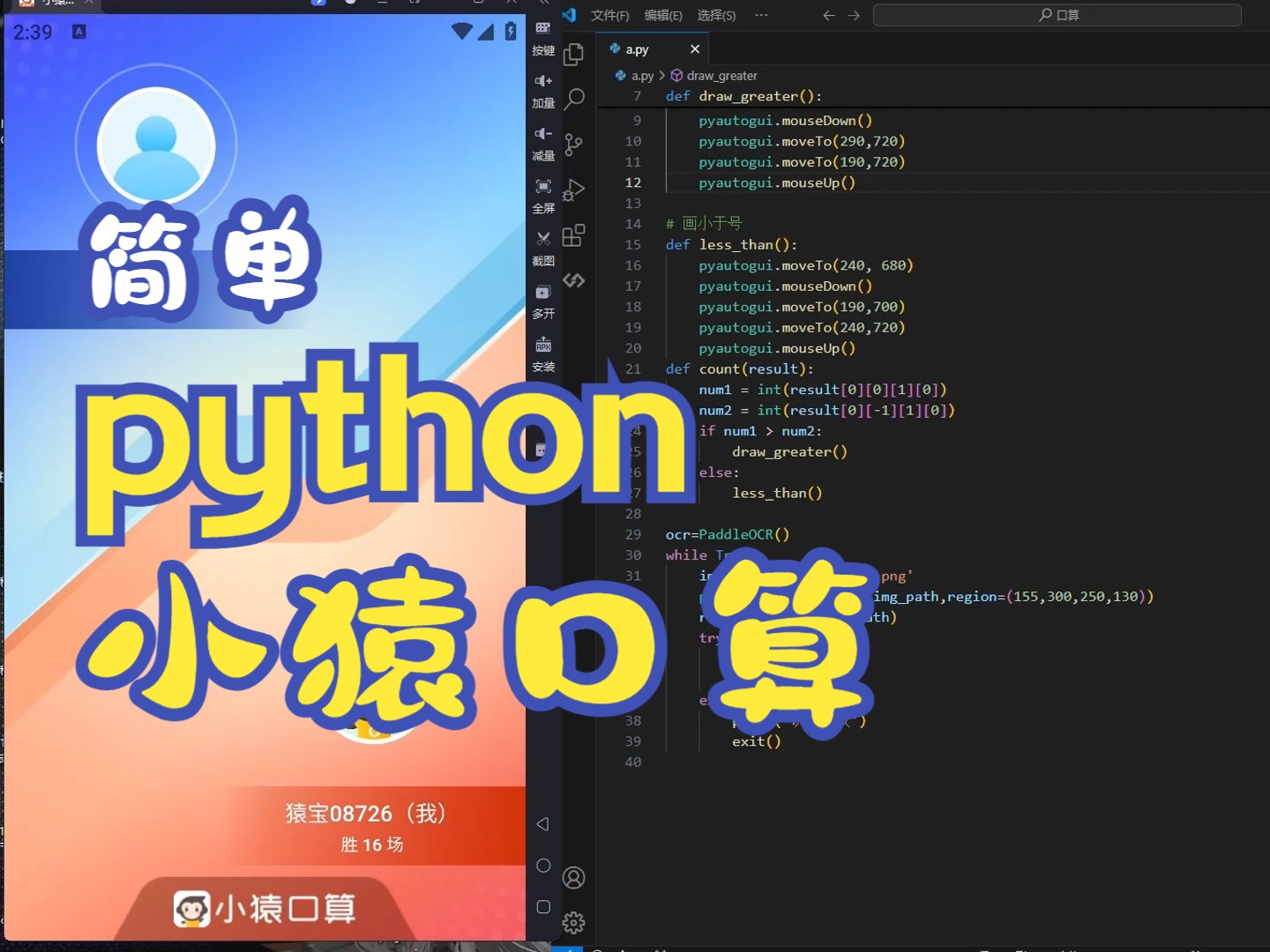Tap the 小猿口算 logo at bottom

[265, 909]
